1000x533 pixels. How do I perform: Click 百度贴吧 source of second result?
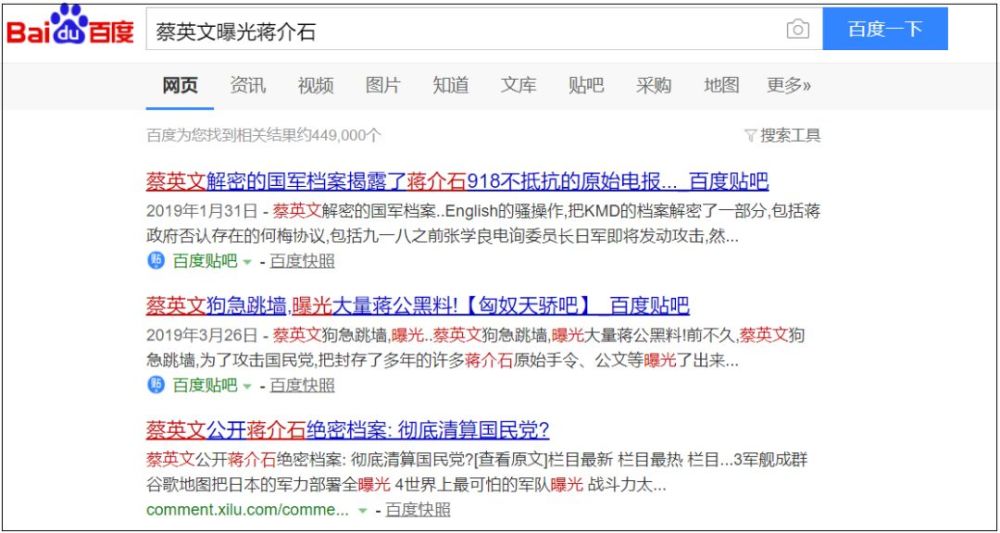coord(205,385)
